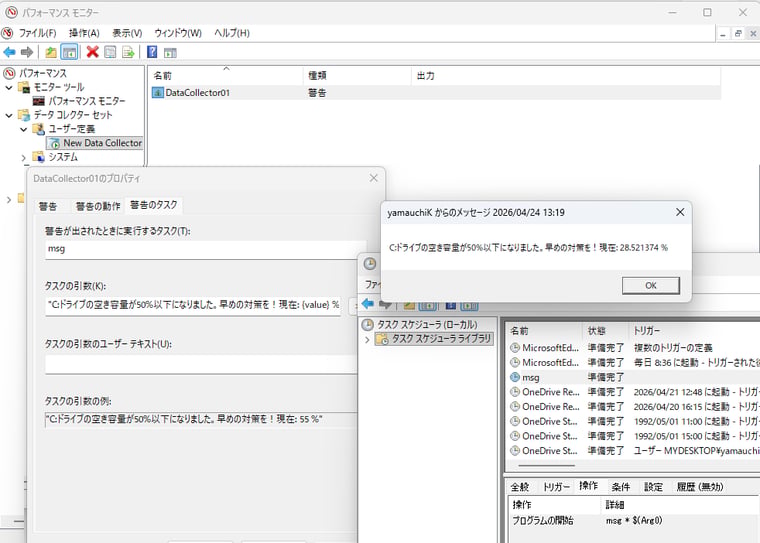The image size is (760, 543).
Task: Open the ヘルプ(H) menu
Action: [232, 33]
